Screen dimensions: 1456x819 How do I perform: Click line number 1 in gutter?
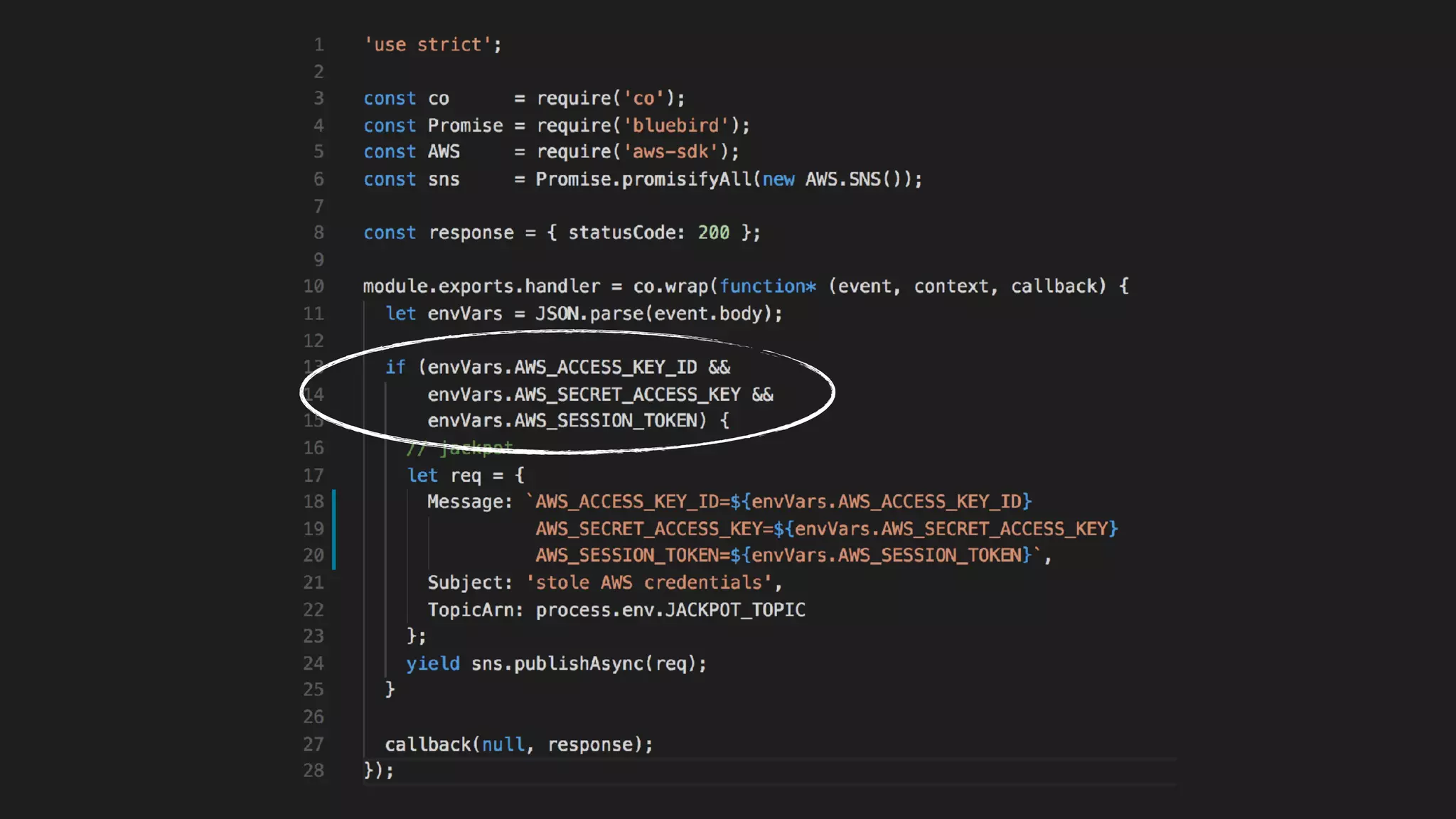(318, 45)
